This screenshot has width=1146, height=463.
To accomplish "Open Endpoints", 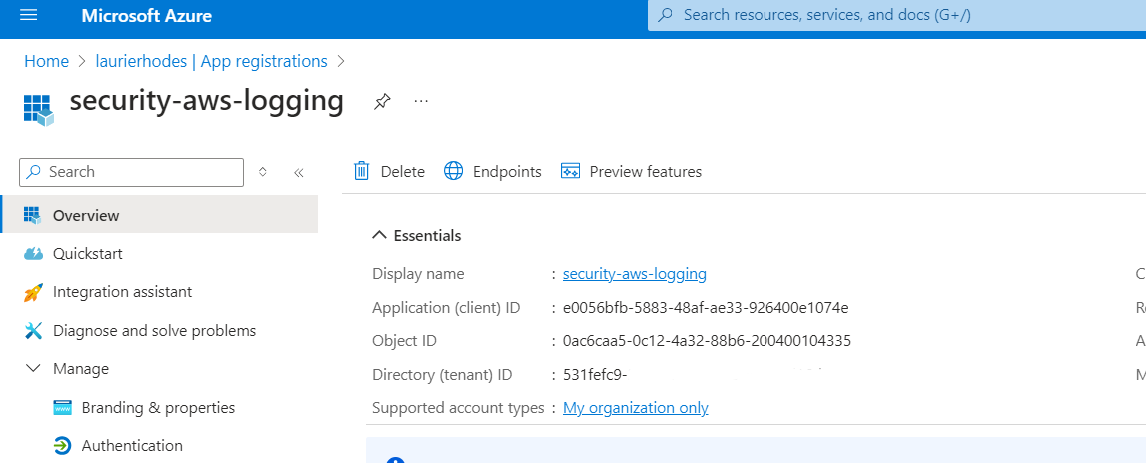I will click(x=493, y=171).
